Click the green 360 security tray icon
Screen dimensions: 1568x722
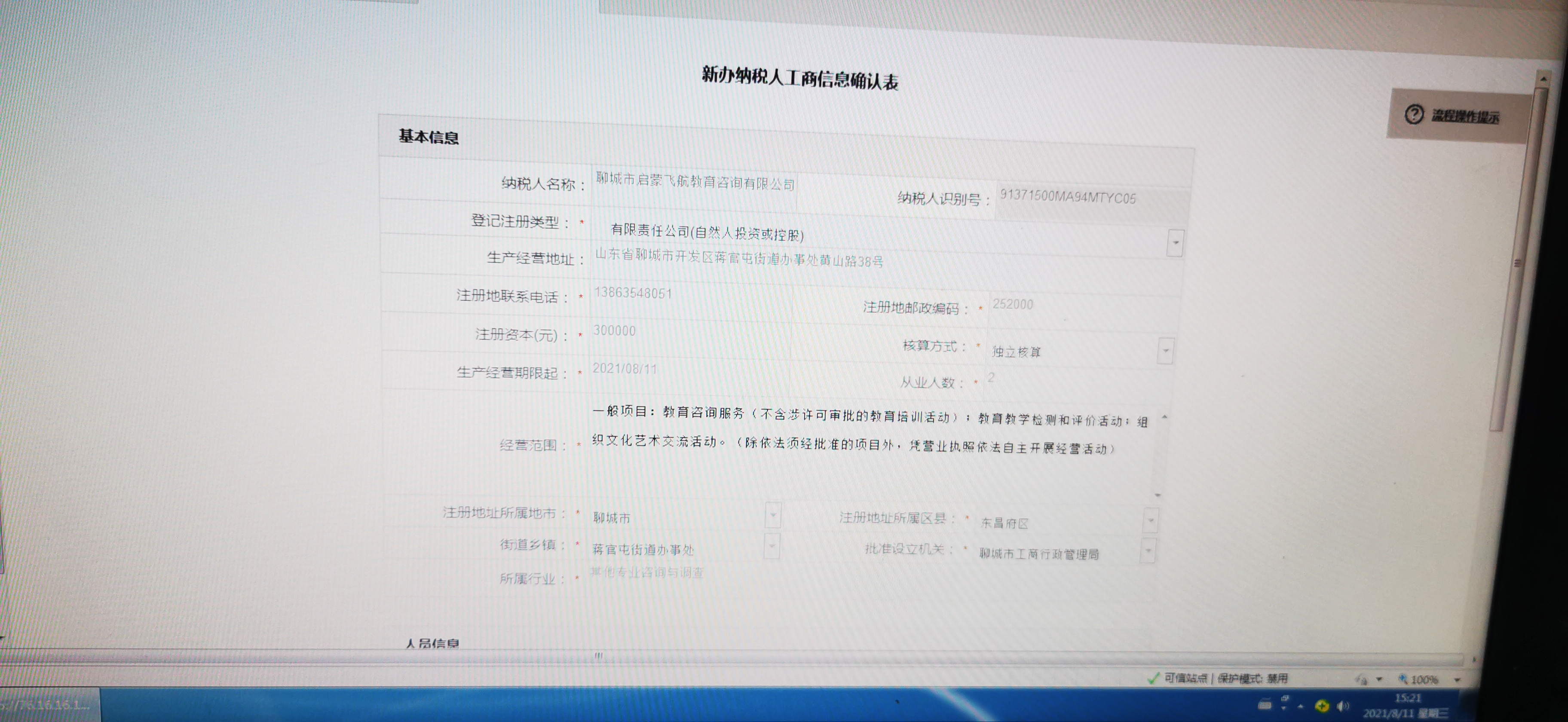(1321, 706)
